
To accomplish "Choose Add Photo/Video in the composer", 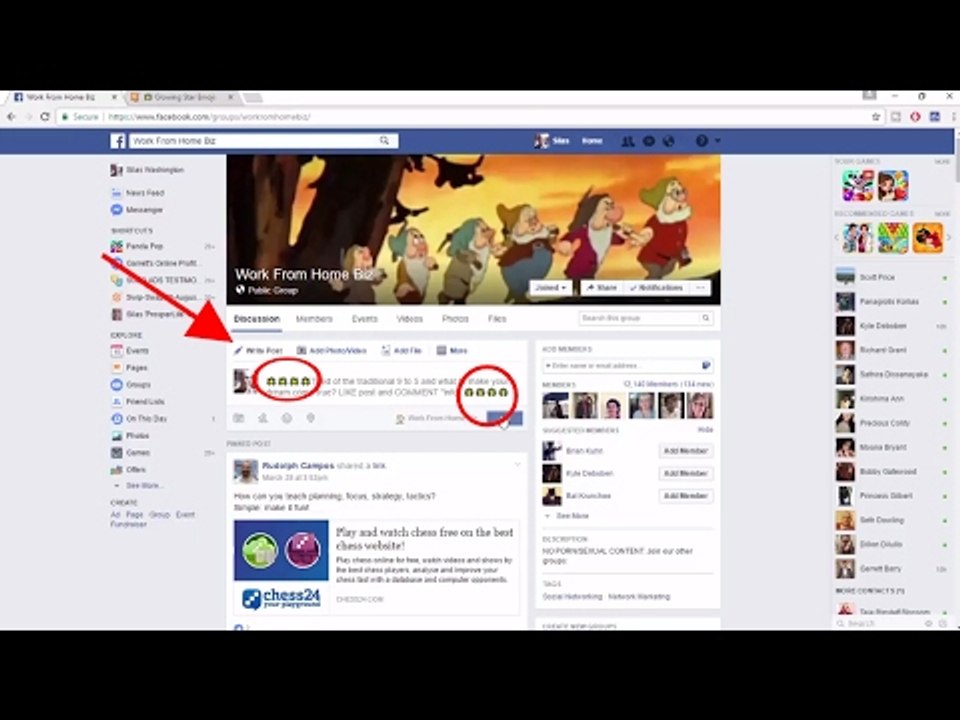I will point(332,351).
